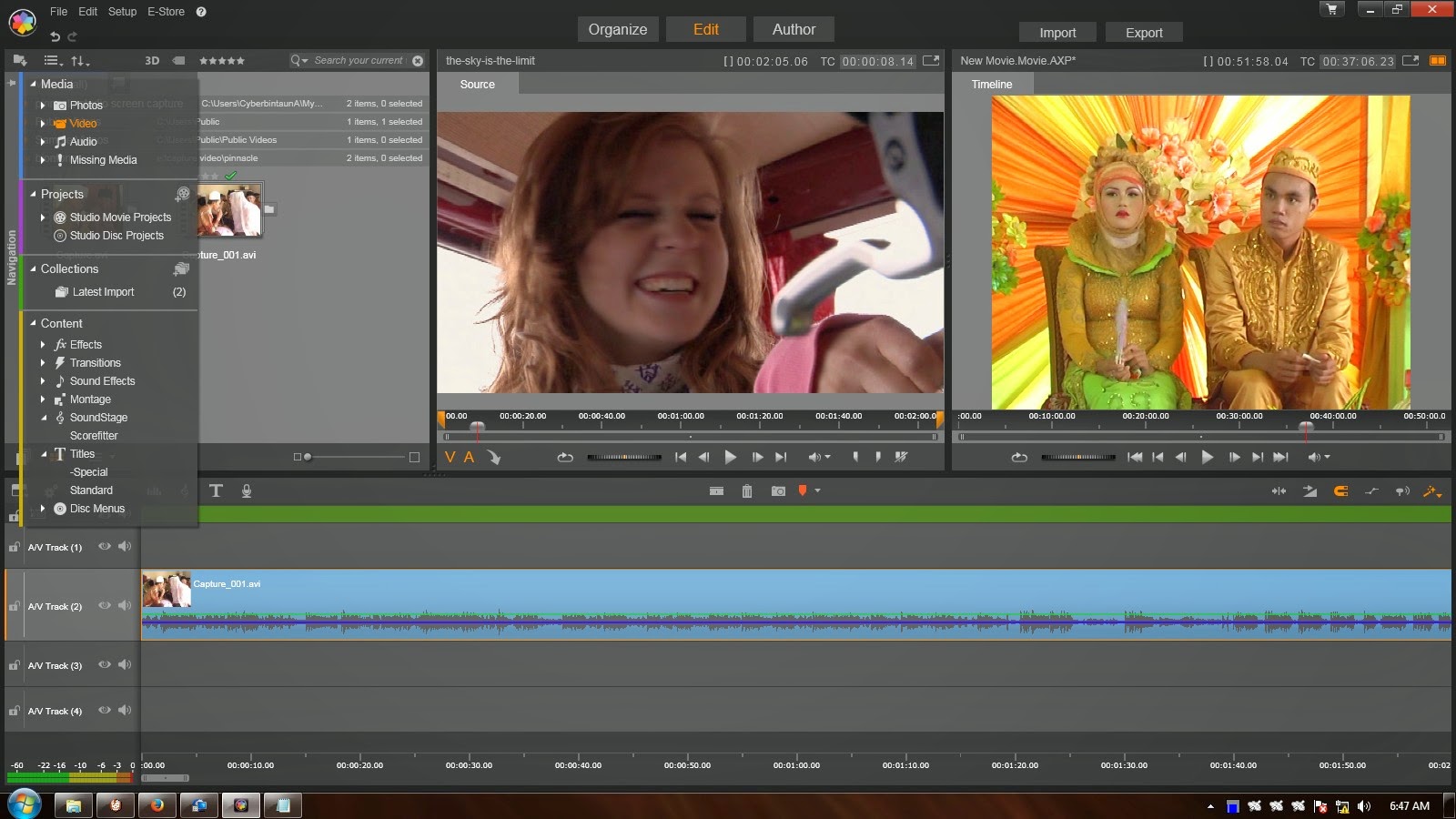The image size is (1456, 819).
Task: Play the timeline preview
Action: pyautogui.click(x=1207, y=458)
